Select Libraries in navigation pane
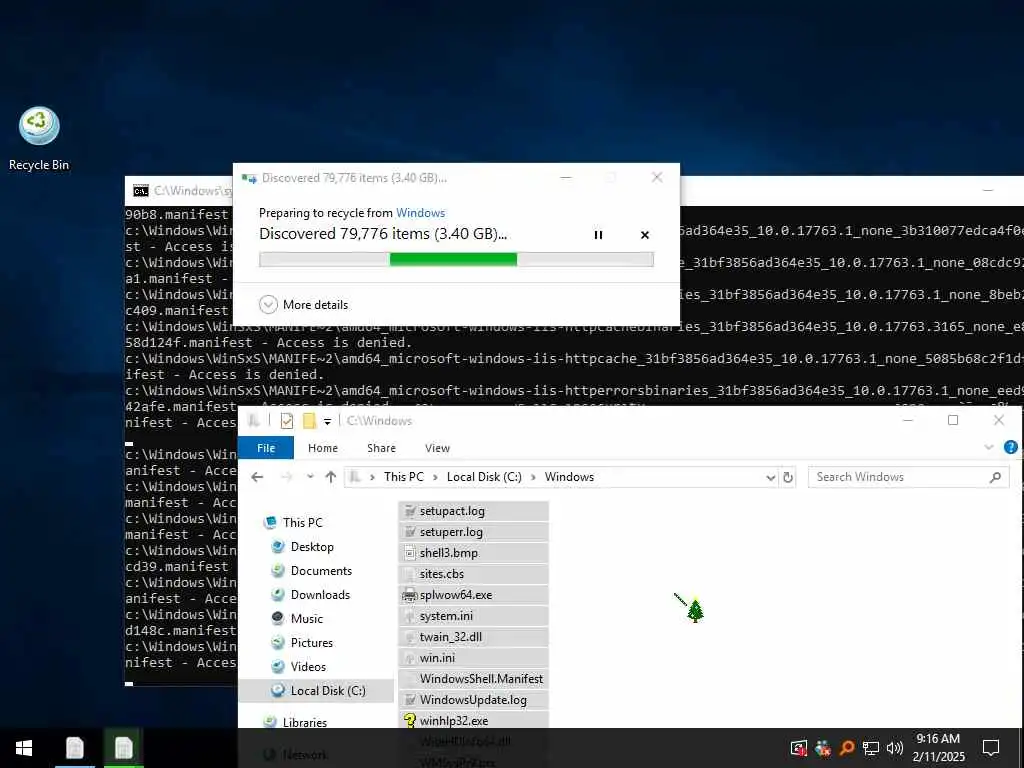This screenshot has width=1024, height=768. [304, 722]
